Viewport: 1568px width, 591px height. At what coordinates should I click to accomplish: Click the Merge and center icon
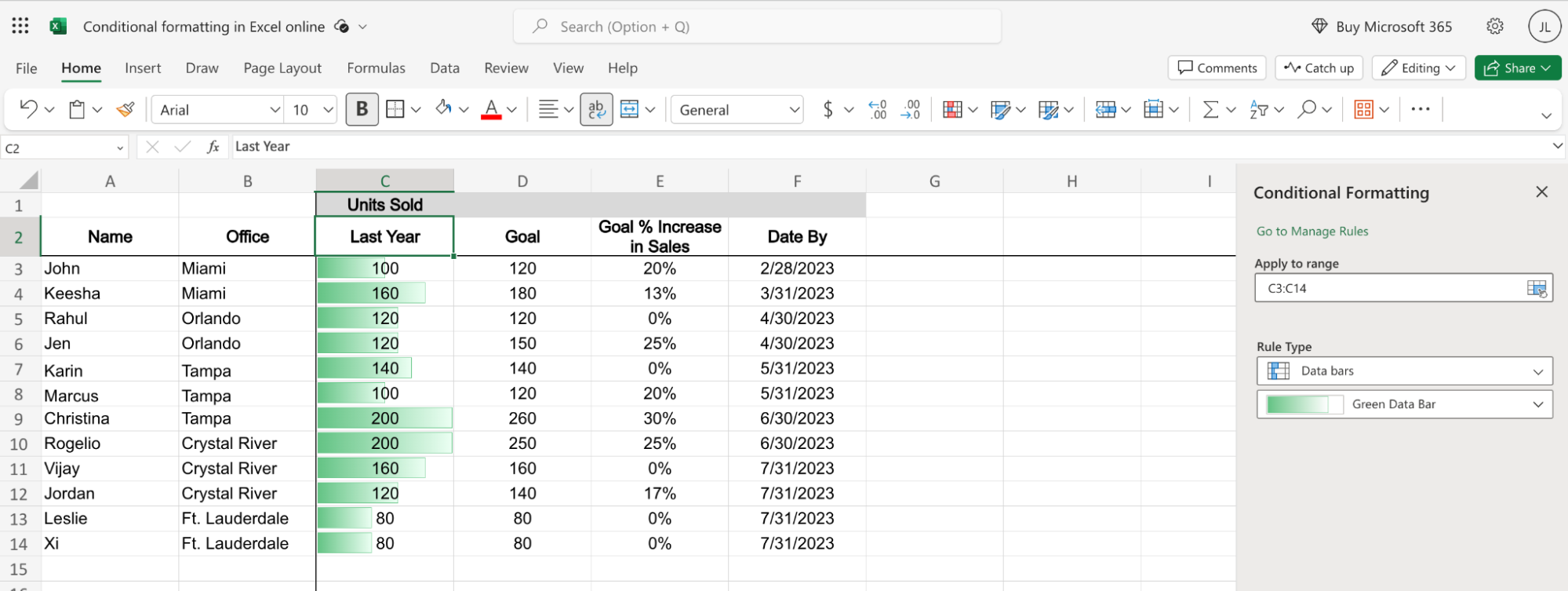[629, 110]
